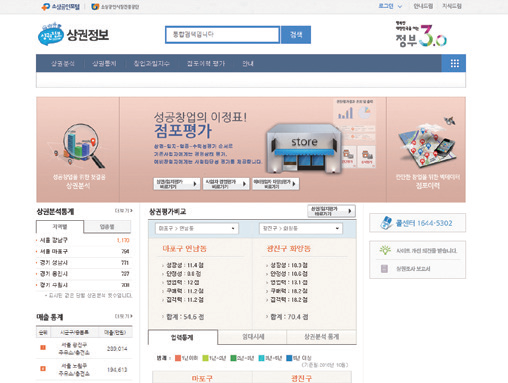This screenshot has height=383, width=508.
Task: Click the store building illustration
Action: pyautogui.click(x=304, y=149)
